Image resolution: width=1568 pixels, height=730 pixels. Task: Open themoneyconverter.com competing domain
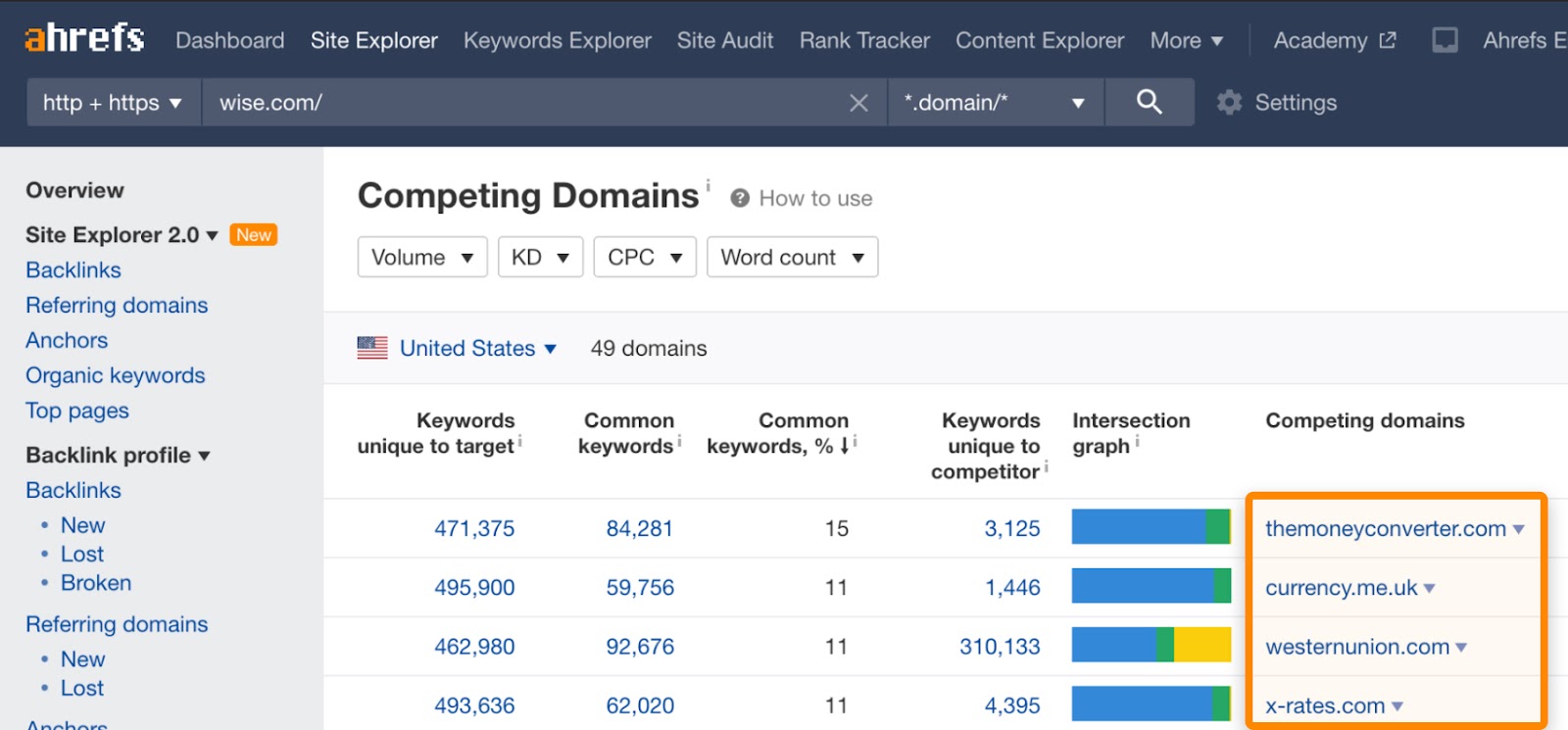1385,528
